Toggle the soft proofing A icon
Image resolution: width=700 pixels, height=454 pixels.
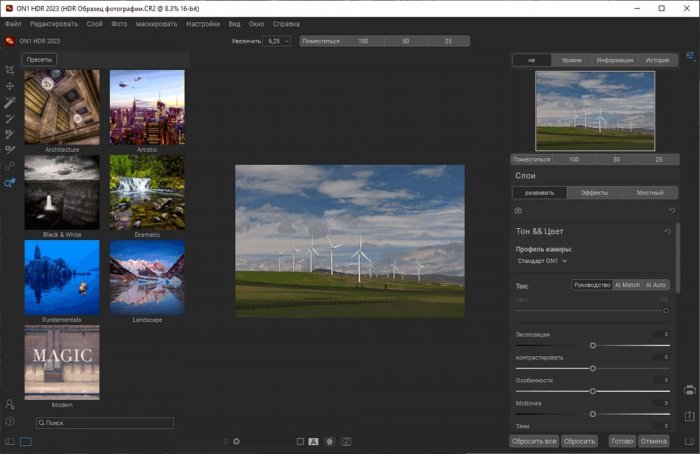point(313,442)
